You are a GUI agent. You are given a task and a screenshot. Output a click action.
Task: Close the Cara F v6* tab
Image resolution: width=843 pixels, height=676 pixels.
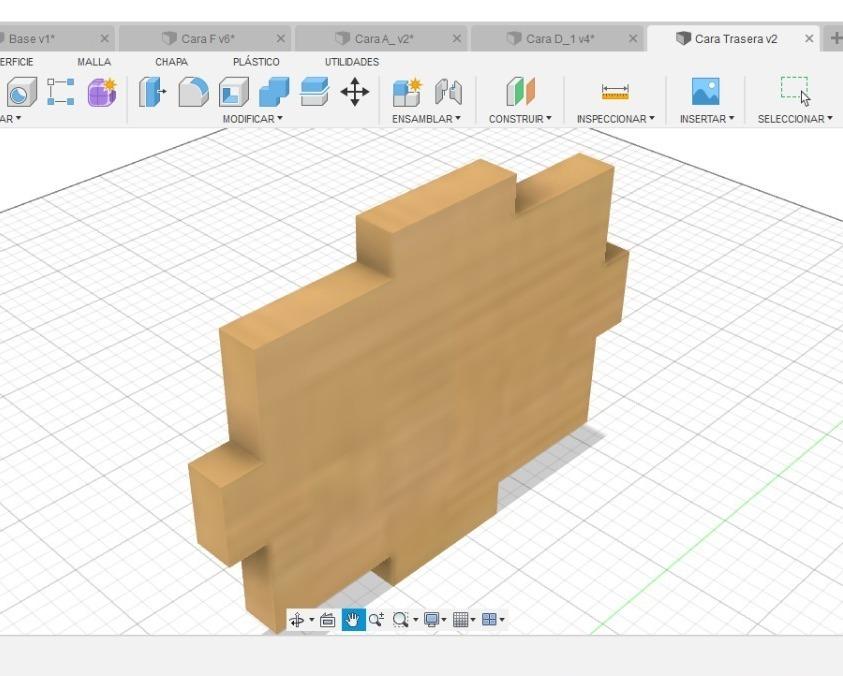coord(281,39)
